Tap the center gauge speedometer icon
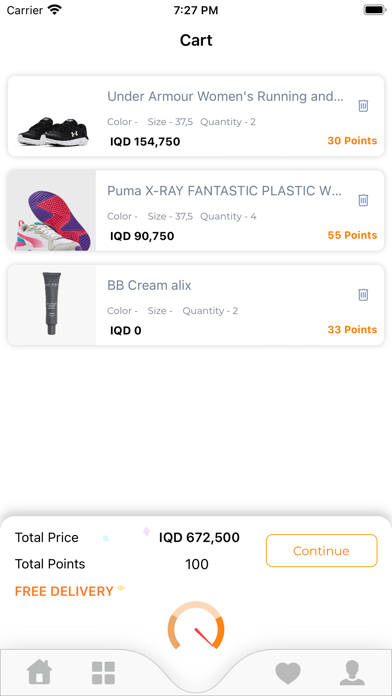The height and width of the screenshot is (696, 392). tap(196, 625)
